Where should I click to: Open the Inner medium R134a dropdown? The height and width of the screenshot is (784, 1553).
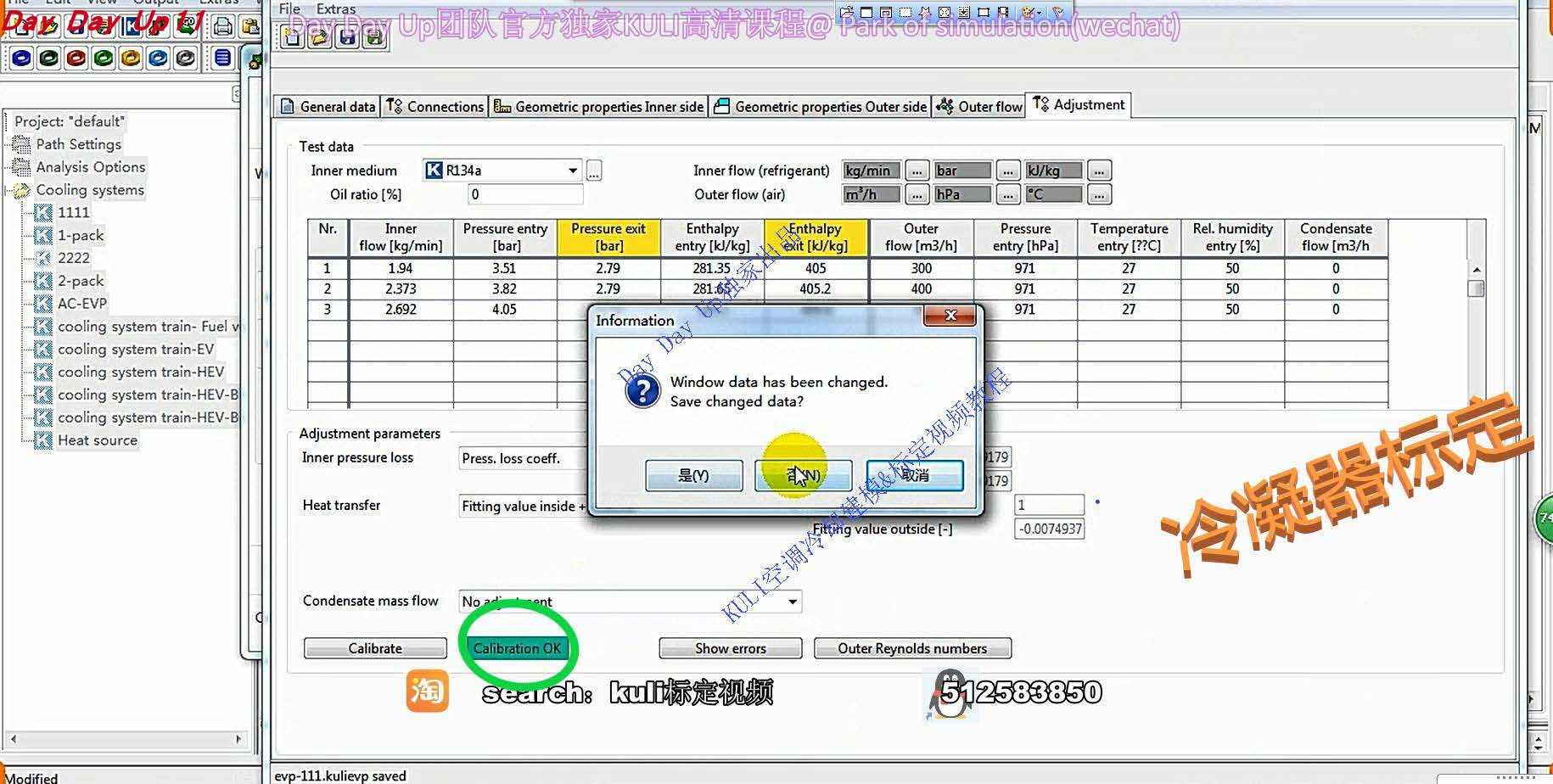pos(573,171)
